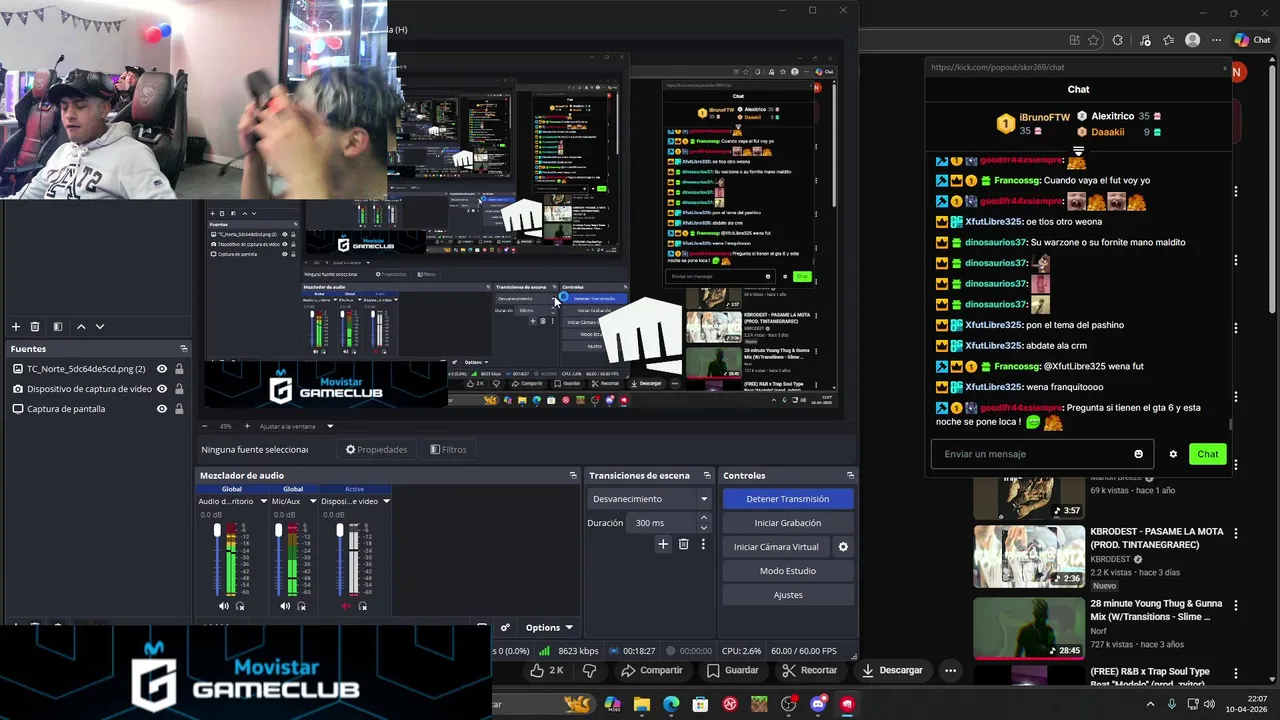Click the dislike thumbs-down icon on YouTube

pyautogui.click(x=589, y=670)
